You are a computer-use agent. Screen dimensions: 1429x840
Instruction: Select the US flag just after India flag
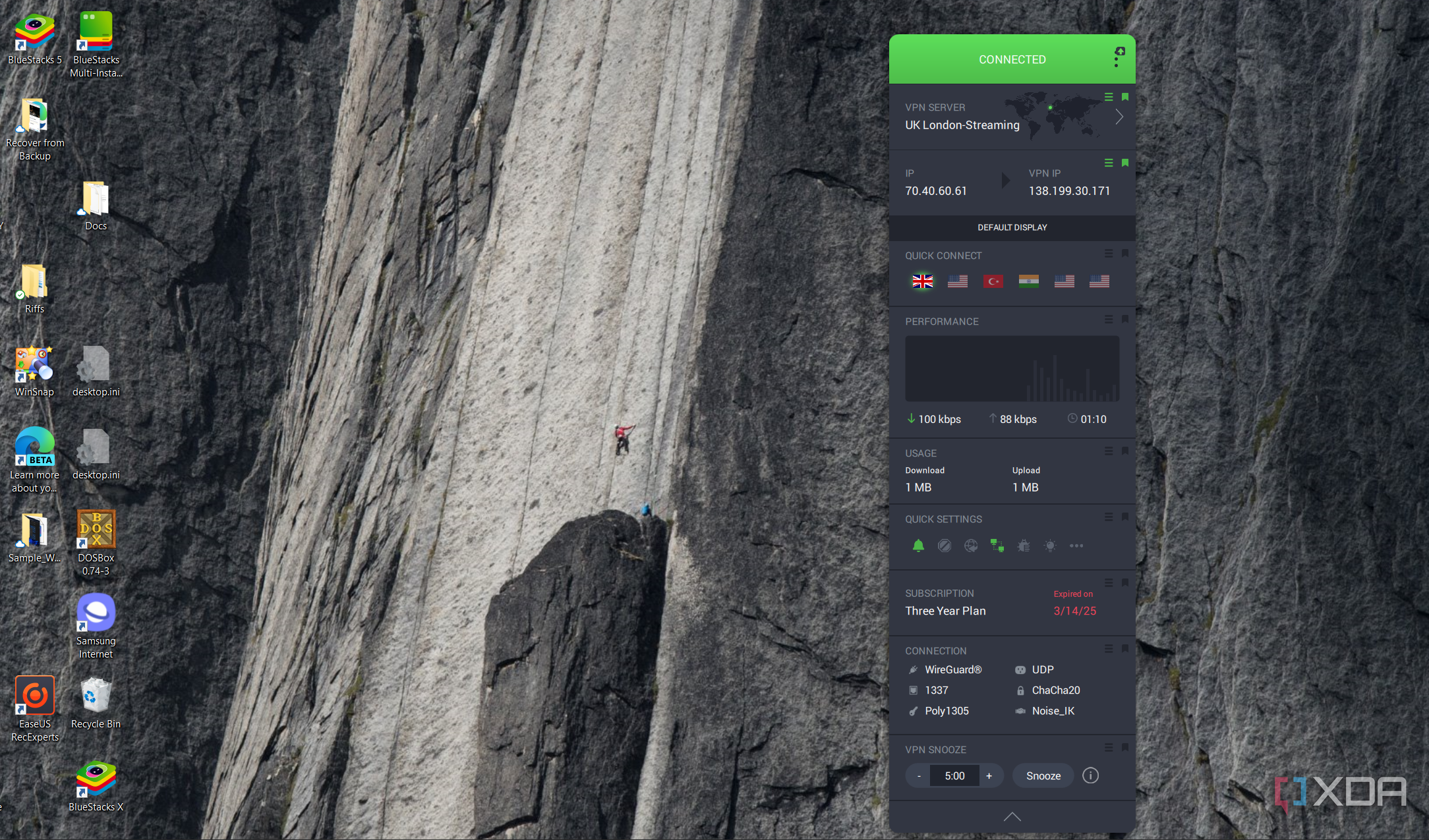click(x=1064, y=281)
